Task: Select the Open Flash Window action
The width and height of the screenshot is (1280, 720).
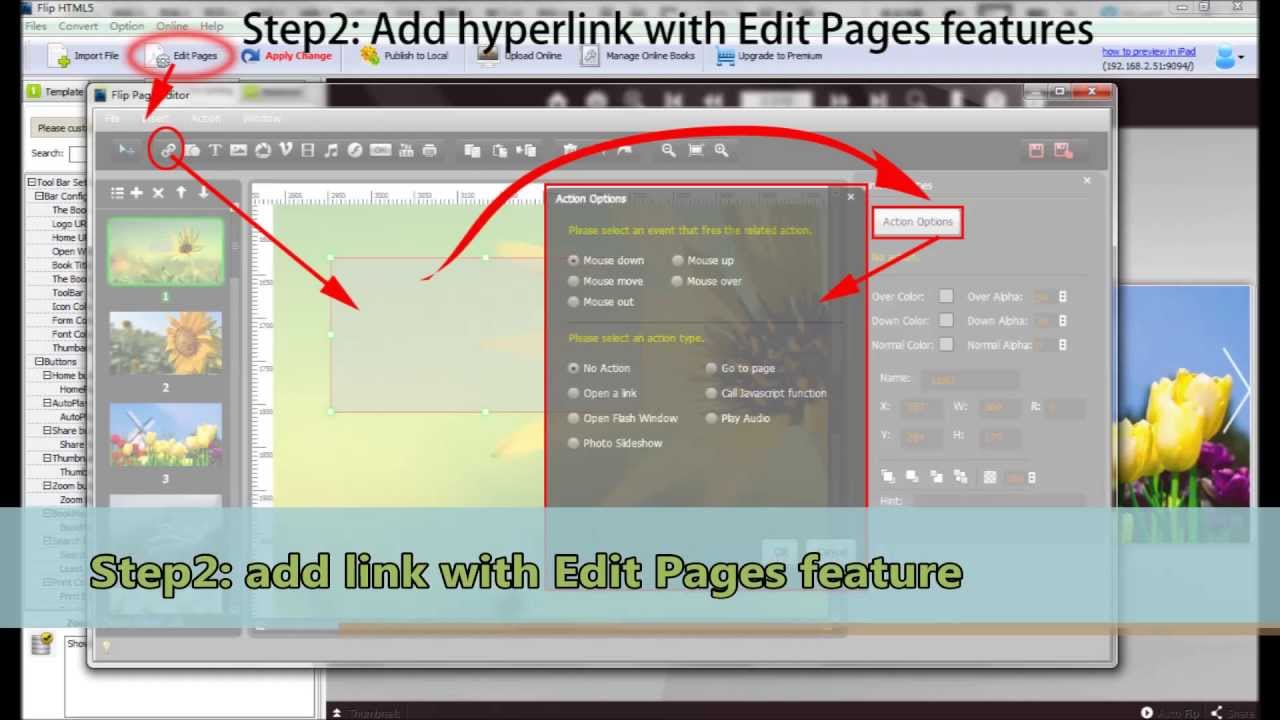Action: point(574,418)
